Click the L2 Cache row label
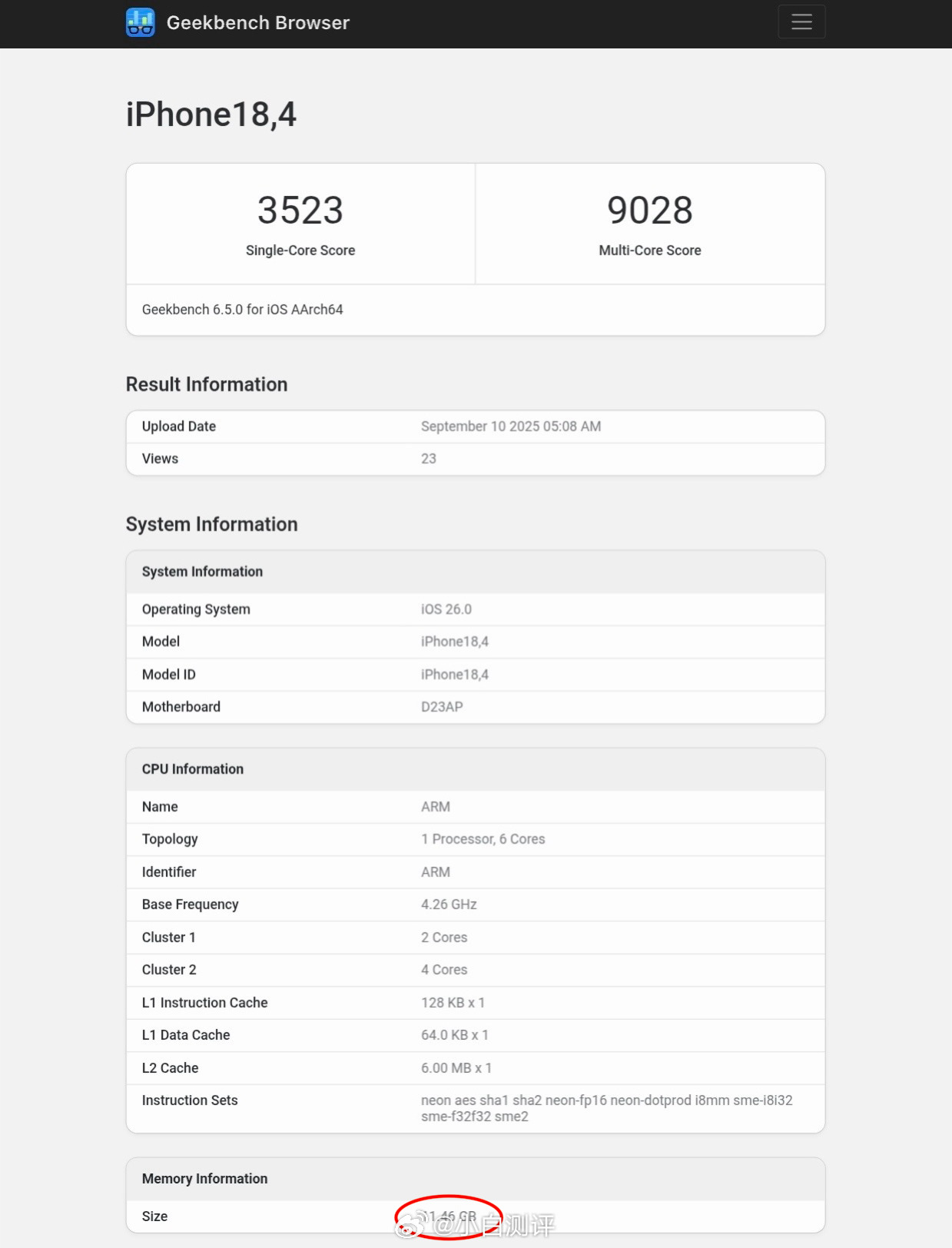 click(171, 1068)
